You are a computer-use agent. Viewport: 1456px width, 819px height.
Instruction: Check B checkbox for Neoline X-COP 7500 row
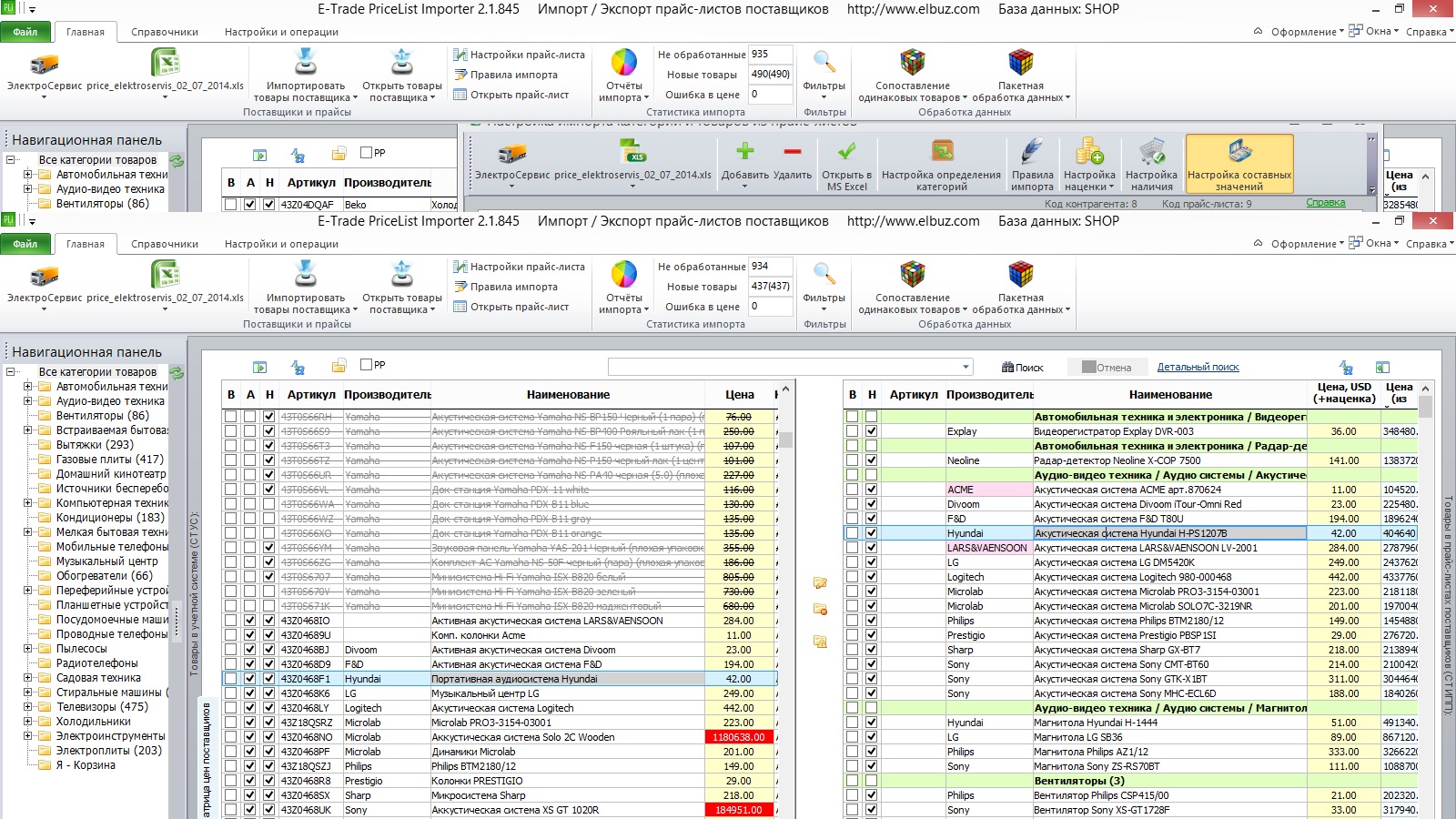852,460
